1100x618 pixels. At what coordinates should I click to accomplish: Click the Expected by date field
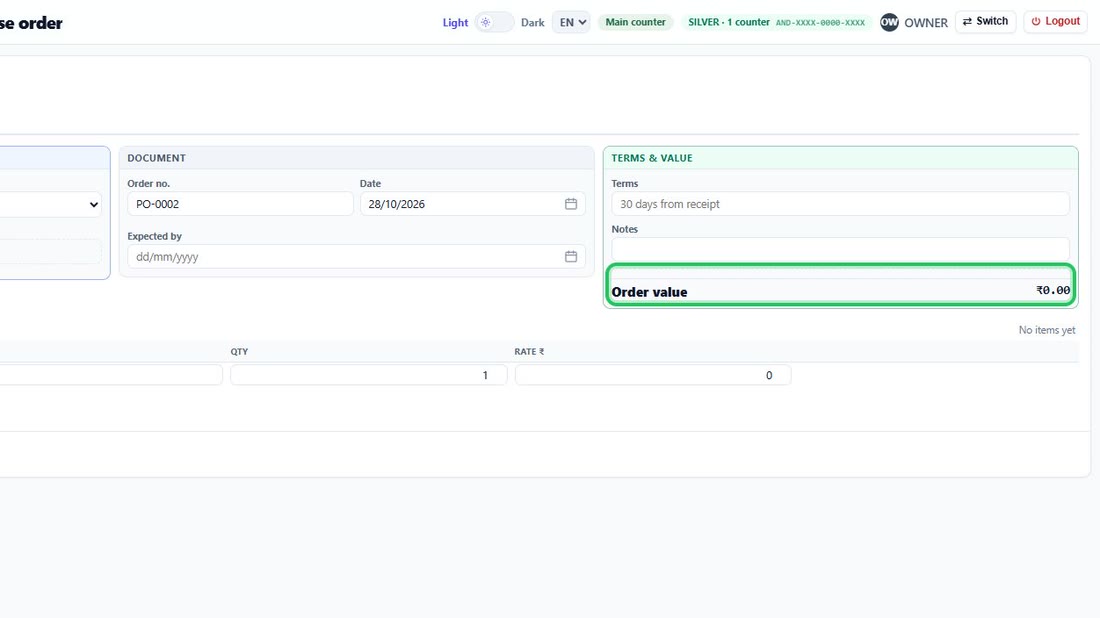(x=356, y=257)
